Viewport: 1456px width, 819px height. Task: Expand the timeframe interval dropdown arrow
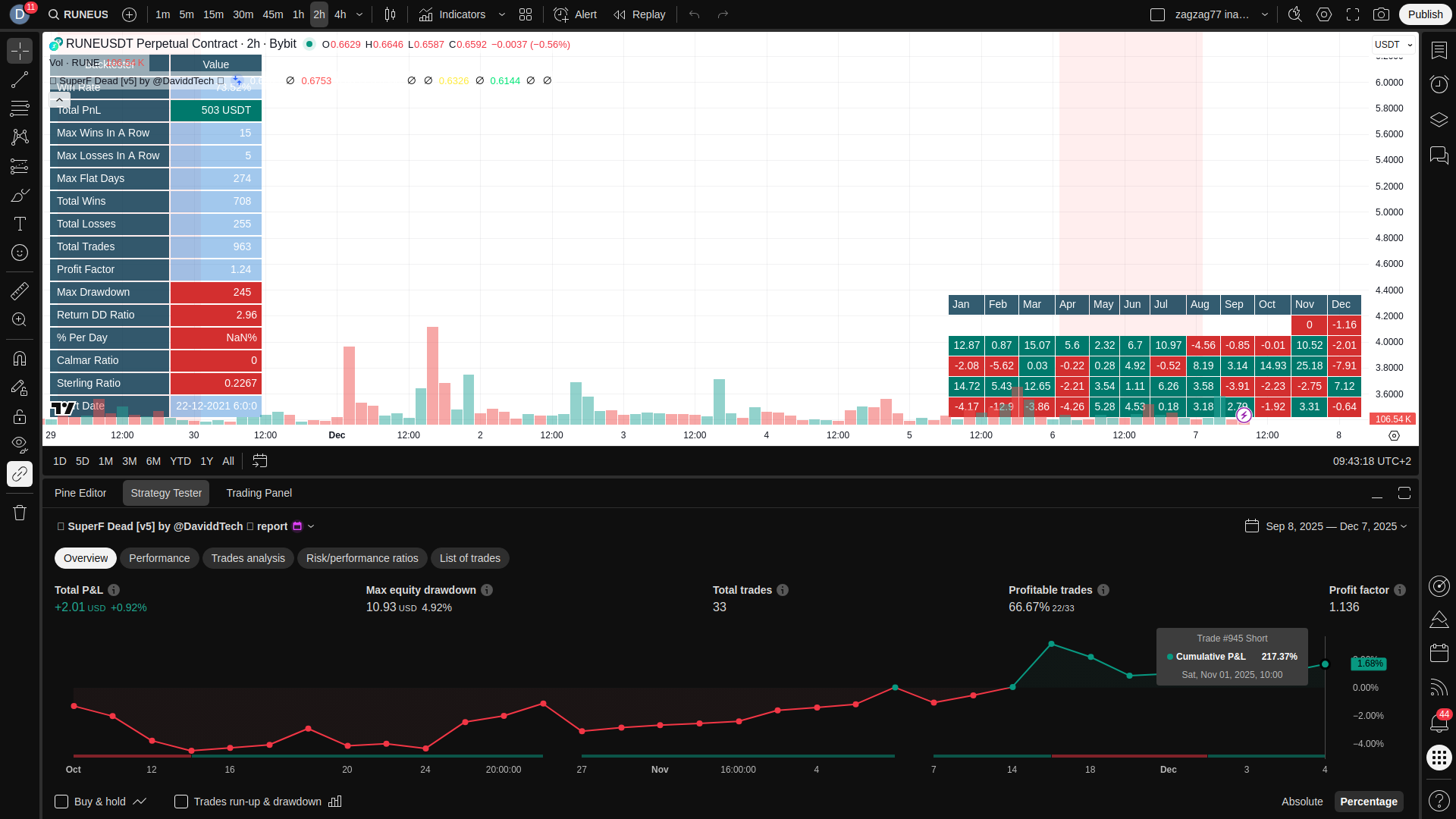pyautogui.click(x=359, y=14)
